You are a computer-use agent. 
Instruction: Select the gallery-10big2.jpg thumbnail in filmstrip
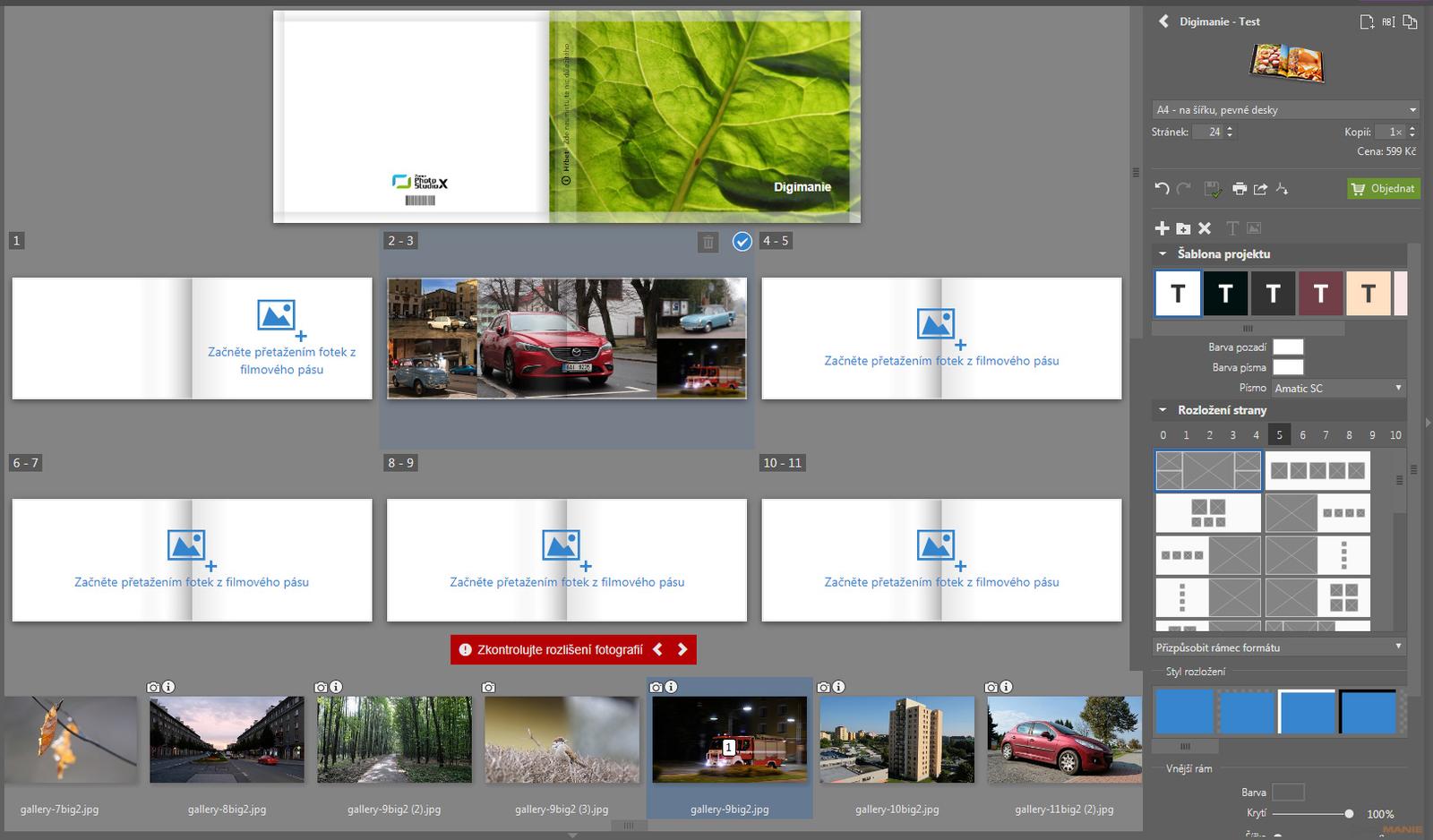click(897, 741)
